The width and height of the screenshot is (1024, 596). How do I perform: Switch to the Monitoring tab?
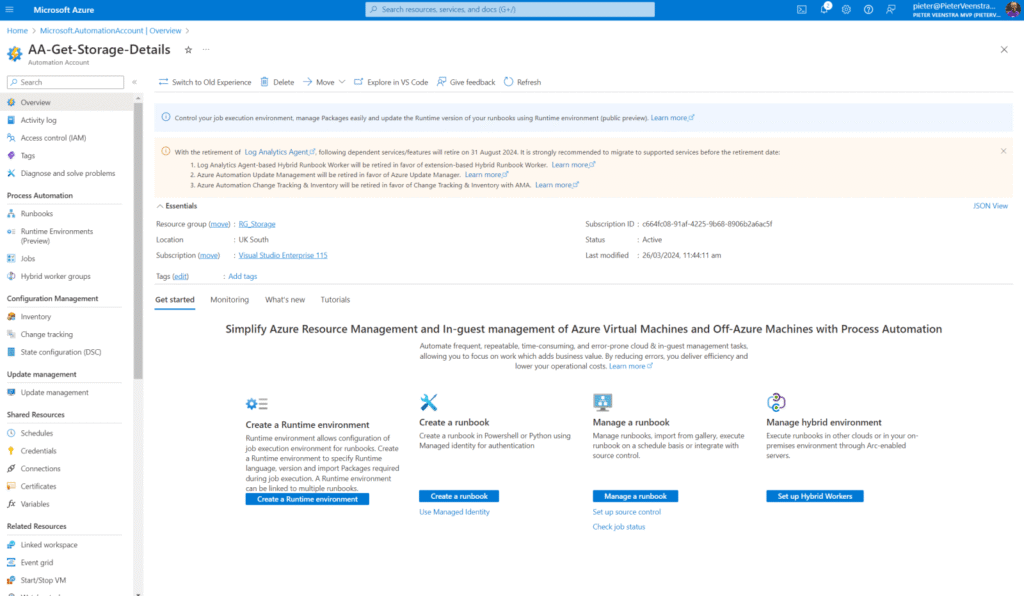click(x=229, y=300)
